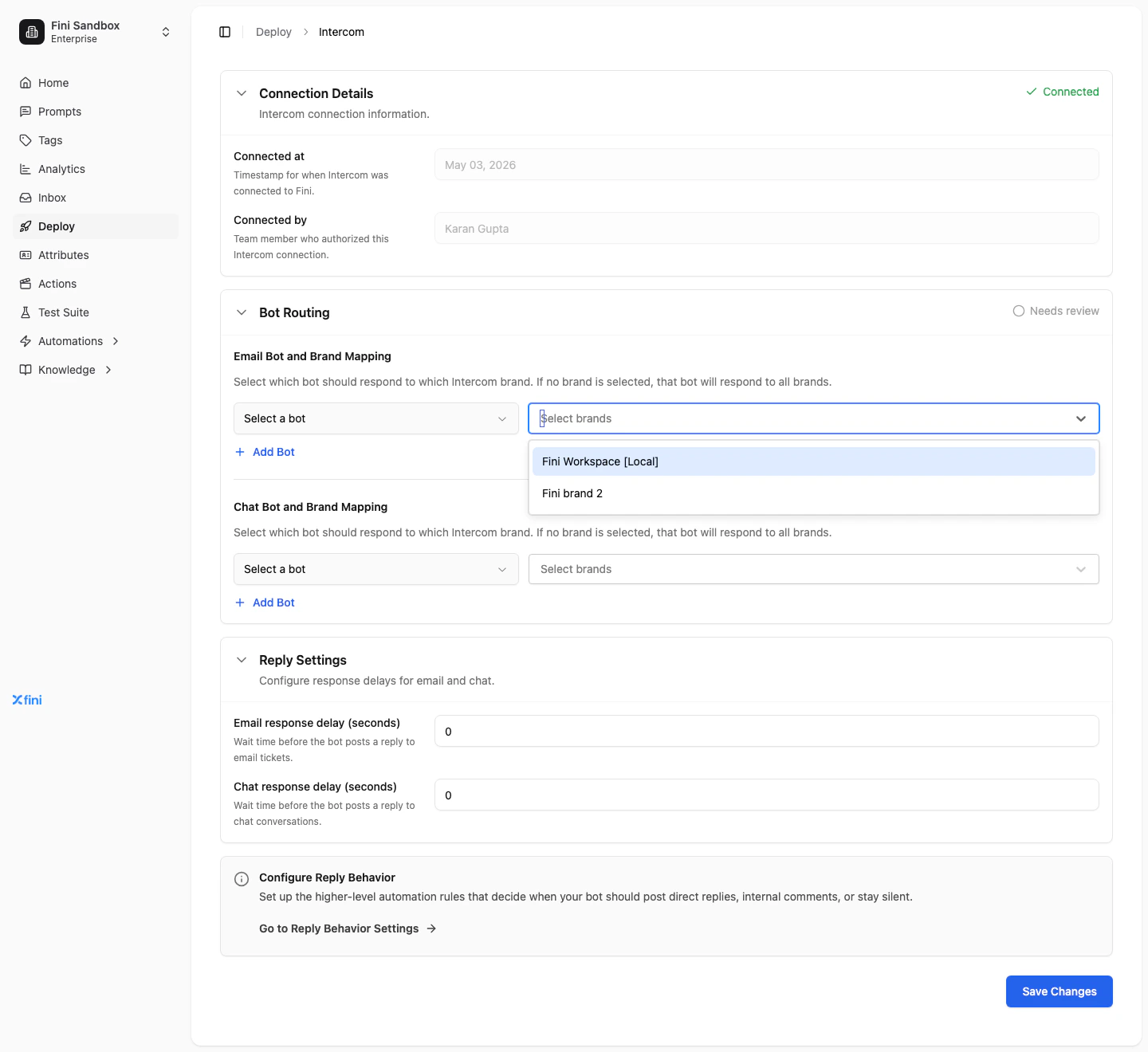
Task: Open Tags from the sidebar
Action: point(96,140)
